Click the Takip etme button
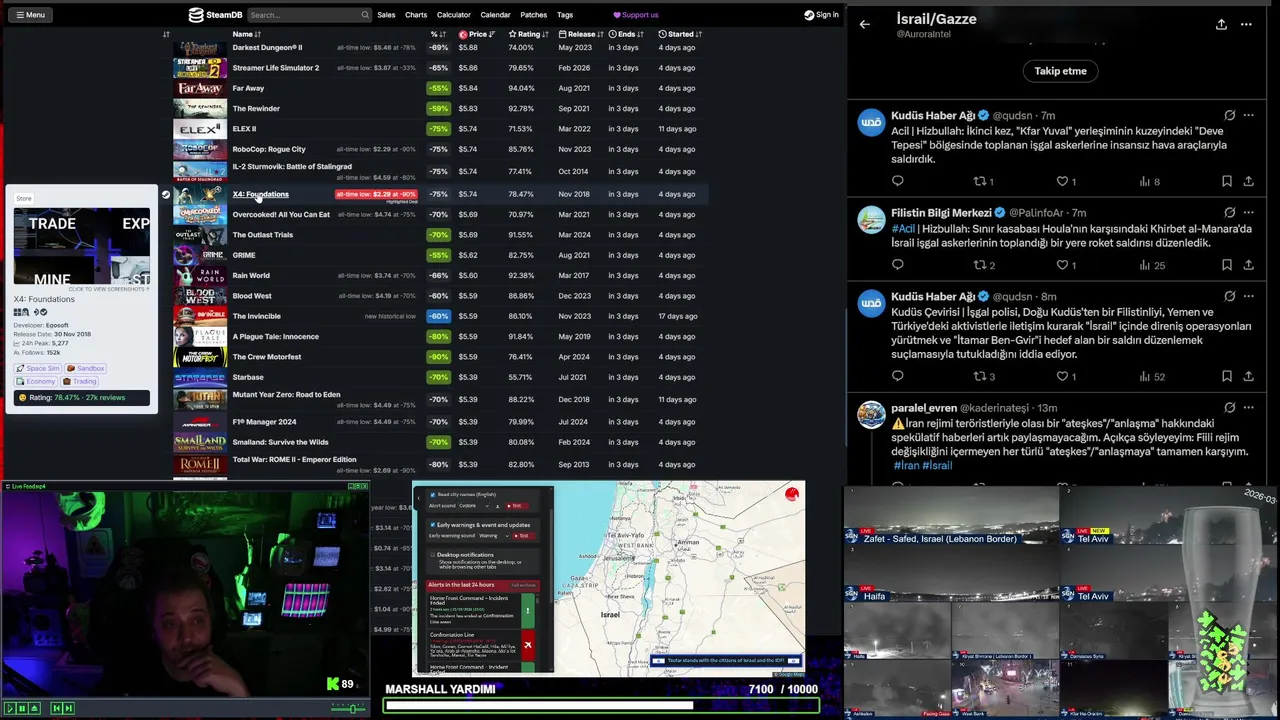The image size is (1280, 720). (1060, 71)
